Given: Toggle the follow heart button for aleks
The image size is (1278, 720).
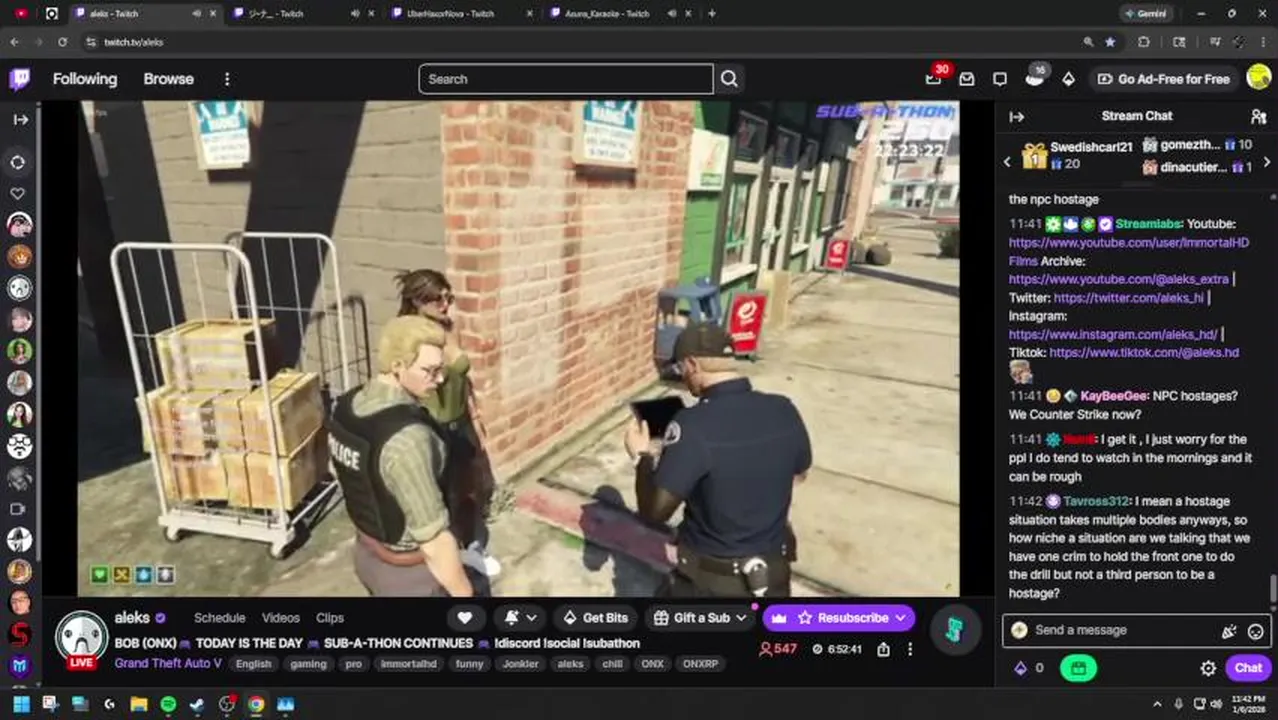Looking at the screenshot, I should 464,618.
